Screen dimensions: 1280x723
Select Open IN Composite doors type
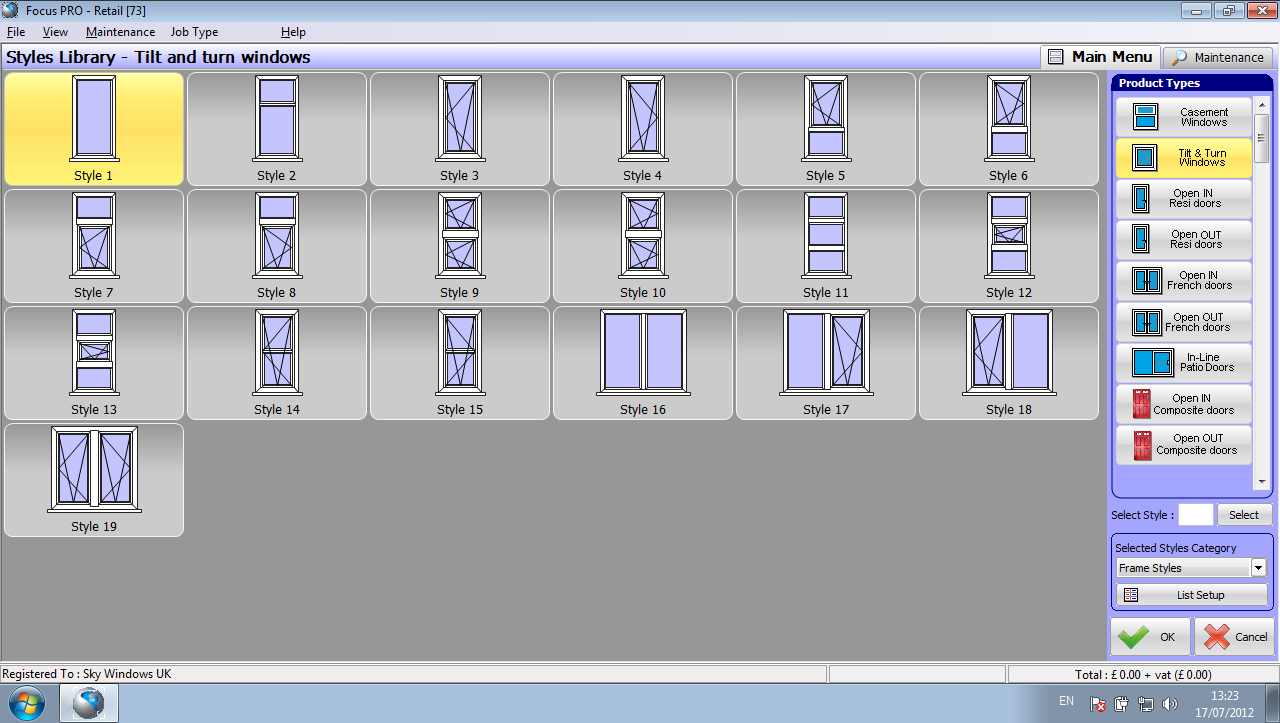point(1183,404)
